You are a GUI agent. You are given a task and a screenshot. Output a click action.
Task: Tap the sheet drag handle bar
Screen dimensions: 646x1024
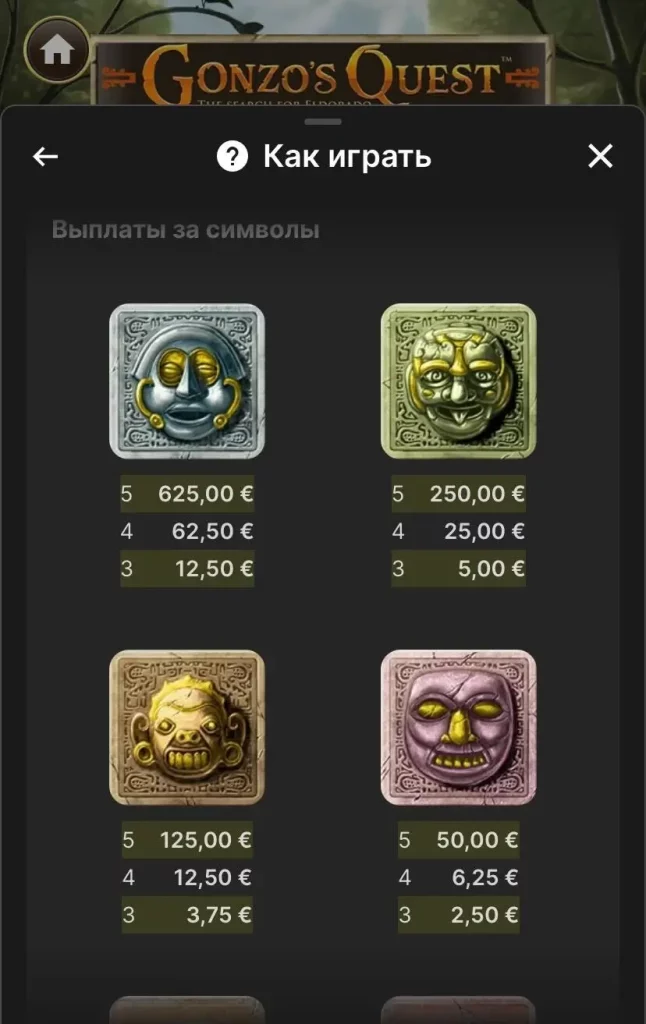pos(323,121)
